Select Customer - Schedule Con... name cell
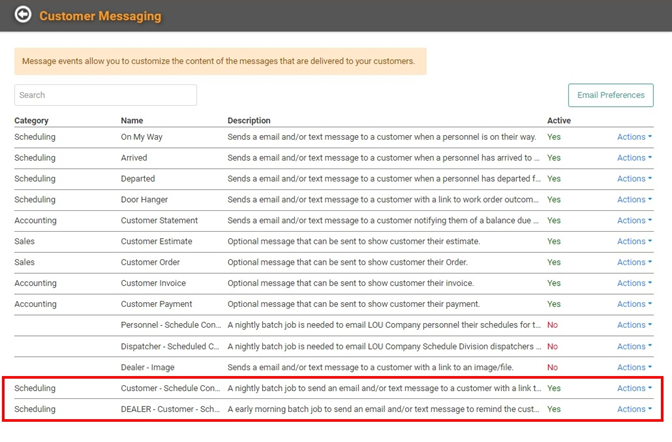The width and height of the screenshot is (672, 442). click(170, 388)
